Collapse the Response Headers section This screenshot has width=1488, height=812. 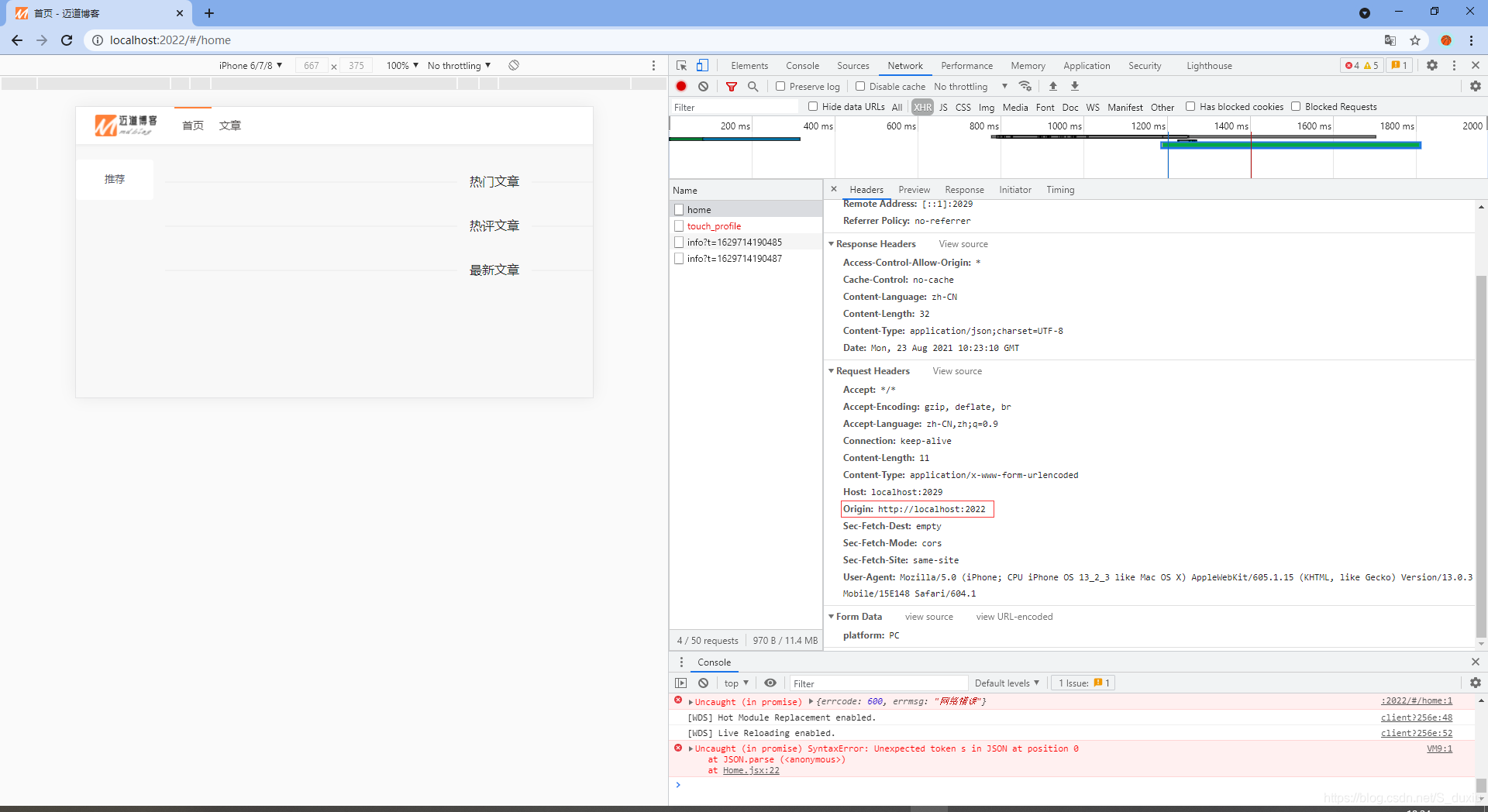click(832, 244)
